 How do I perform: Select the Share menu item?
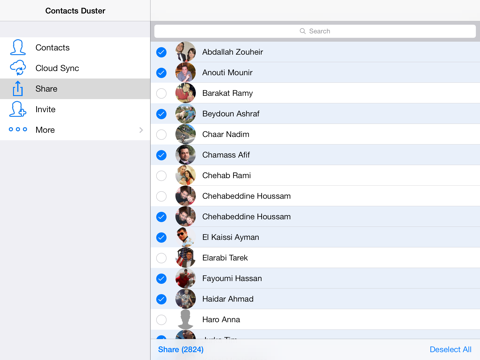[x=46, y=89]
